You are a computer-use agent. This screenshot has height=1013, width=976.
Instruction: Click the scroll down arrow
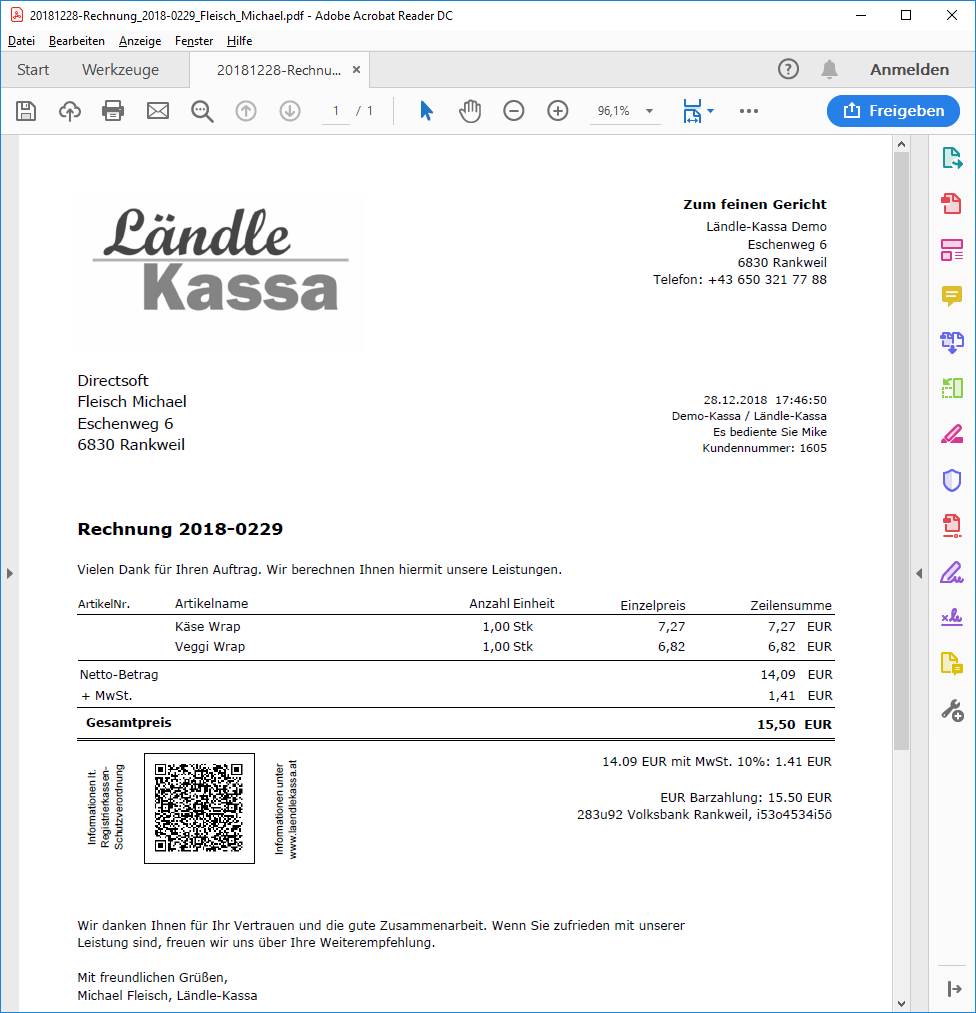902,1004
